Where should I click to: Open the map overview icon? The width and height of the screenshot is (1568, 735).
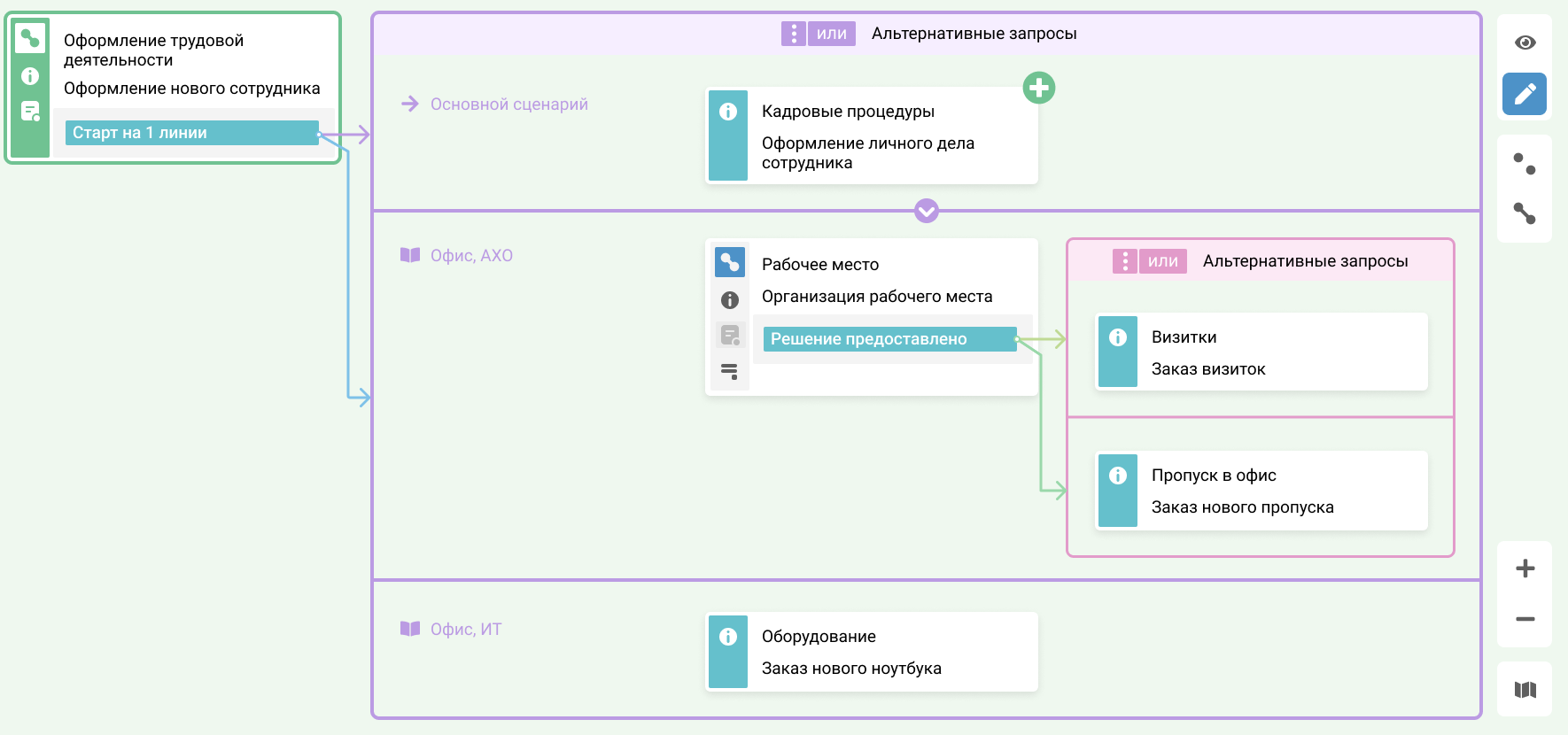[x=1525, y=690]
